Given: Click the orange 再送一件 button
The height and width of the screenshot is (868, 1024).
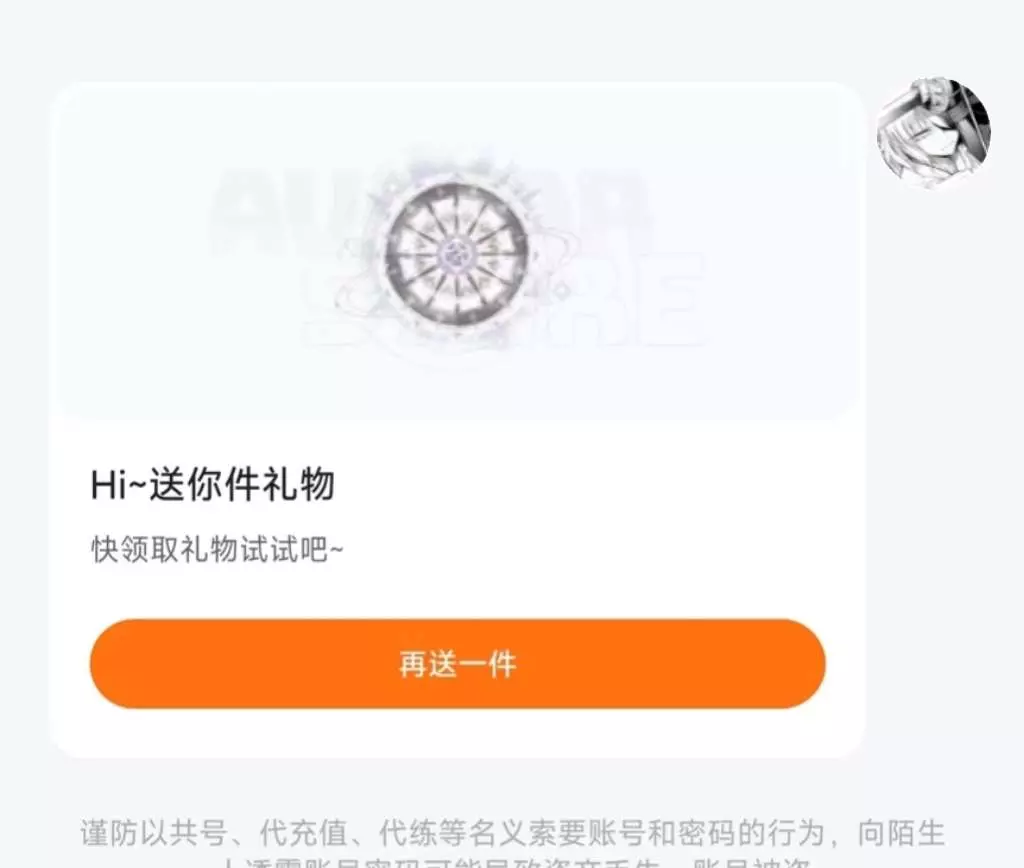Looking at the screenshot, I should (x=457, y=664).
